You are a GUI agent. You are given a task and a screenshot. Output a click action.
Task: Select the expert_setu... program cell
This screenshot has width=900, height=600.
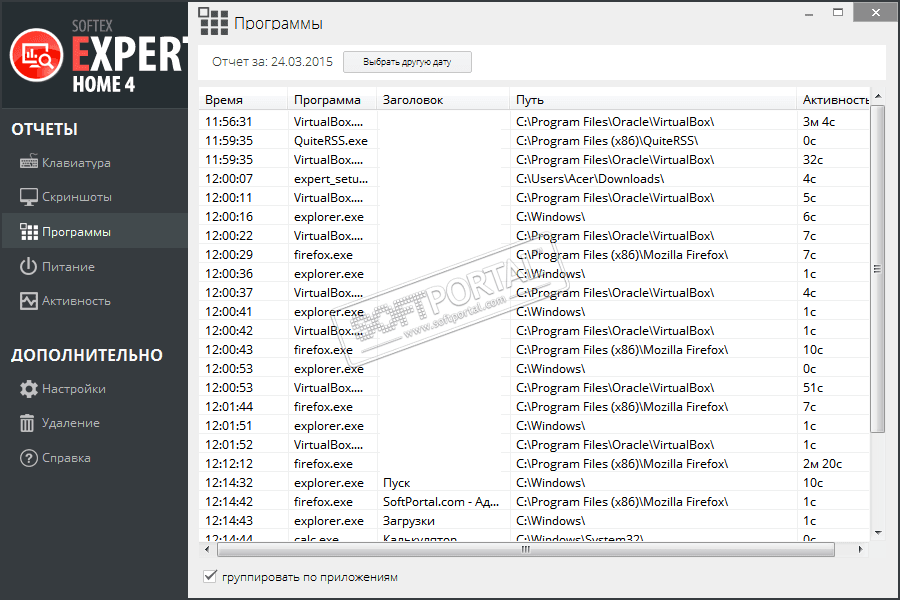(x=331, y=179)
